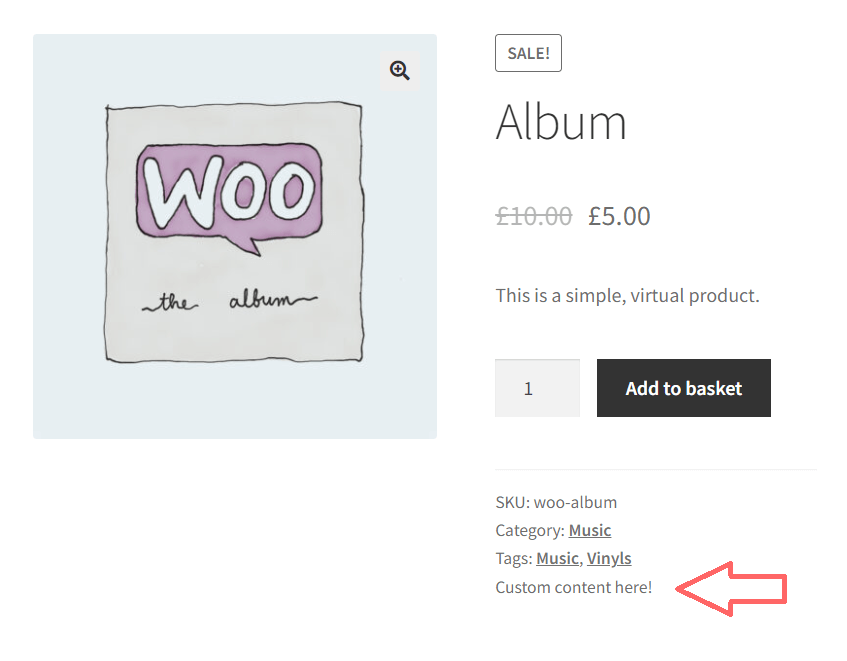Click the SALE! badge

528,52
